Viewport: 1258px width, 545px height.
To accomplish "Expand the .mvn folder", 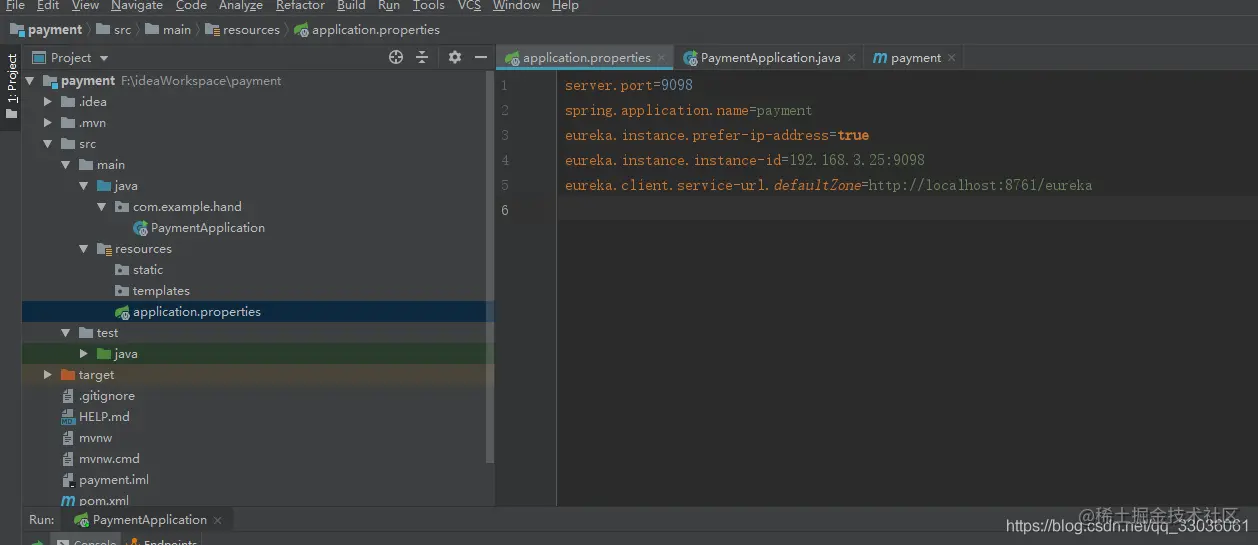I will [48, 123].
